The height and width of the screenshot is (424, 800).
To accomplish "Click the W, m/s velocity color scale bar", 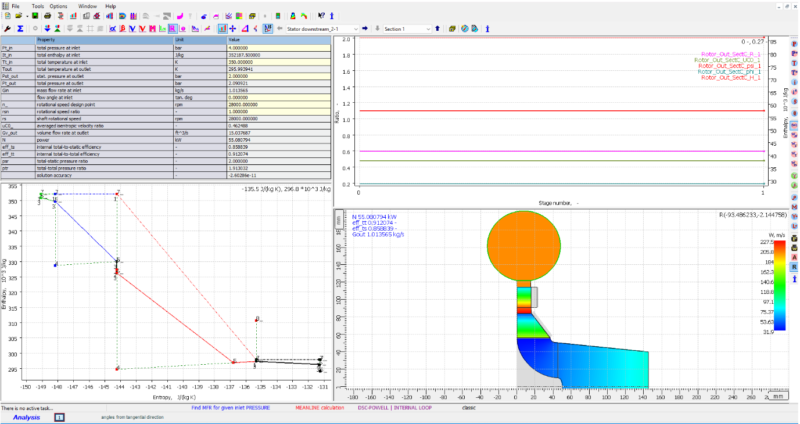I will [x=780, y=287].
